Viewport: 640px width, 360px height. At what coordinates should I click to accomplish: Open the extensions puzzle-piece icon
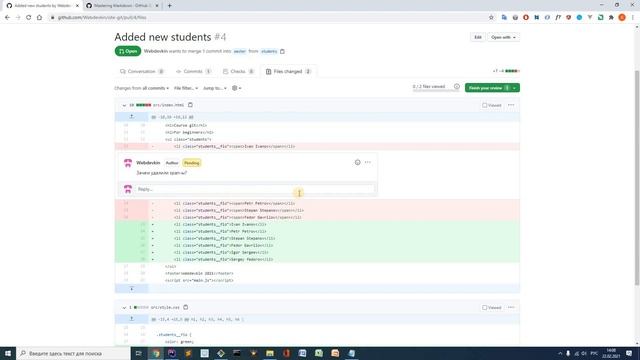(611, 18)
